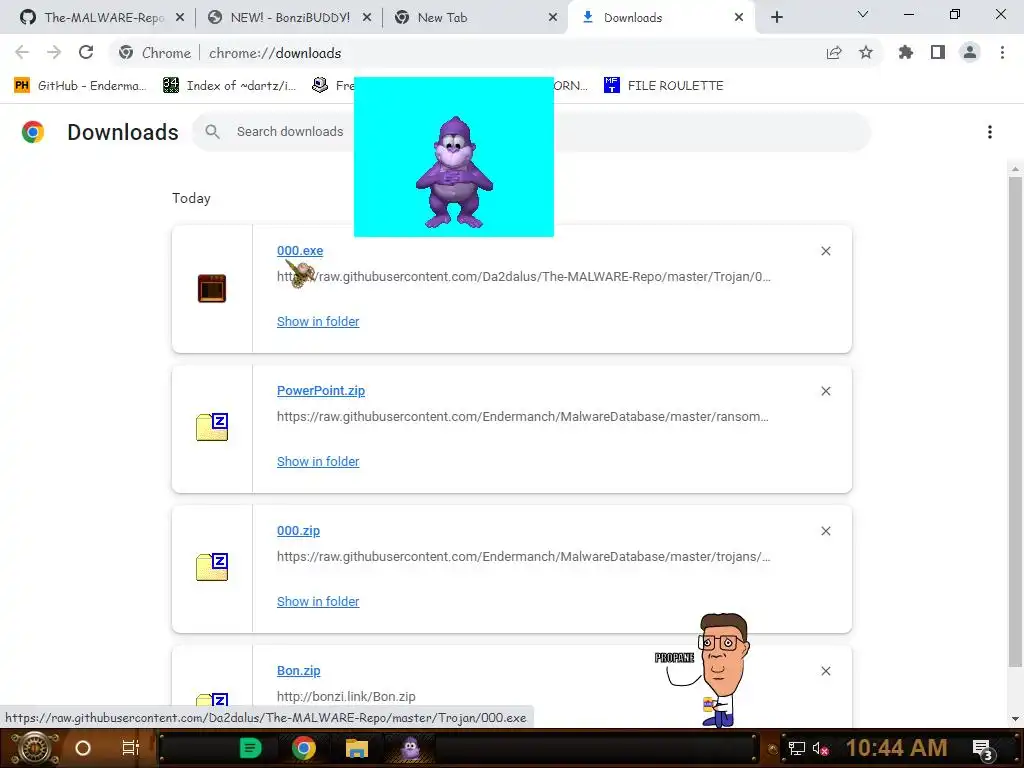Open the PowerPoint.zip download link
The image size is (1024, 768).
click(x=321, y=391)
